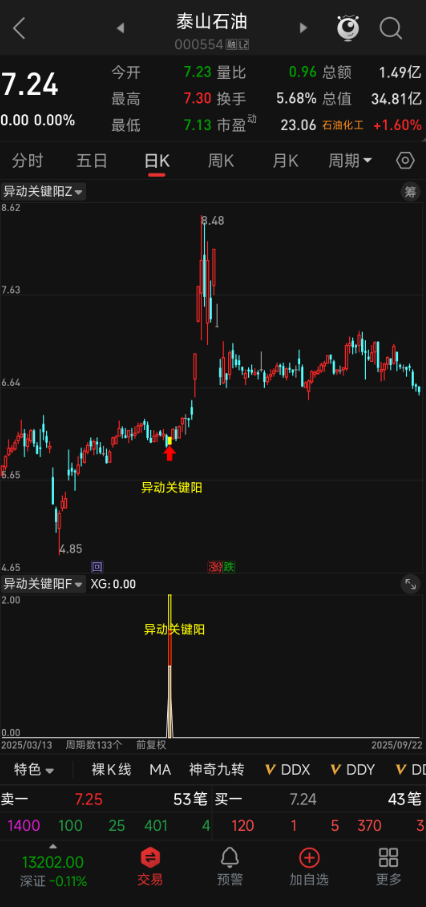The image size is (426, 907).
Task: Tap the 8.48 high price label
Action: click(213, 220)
